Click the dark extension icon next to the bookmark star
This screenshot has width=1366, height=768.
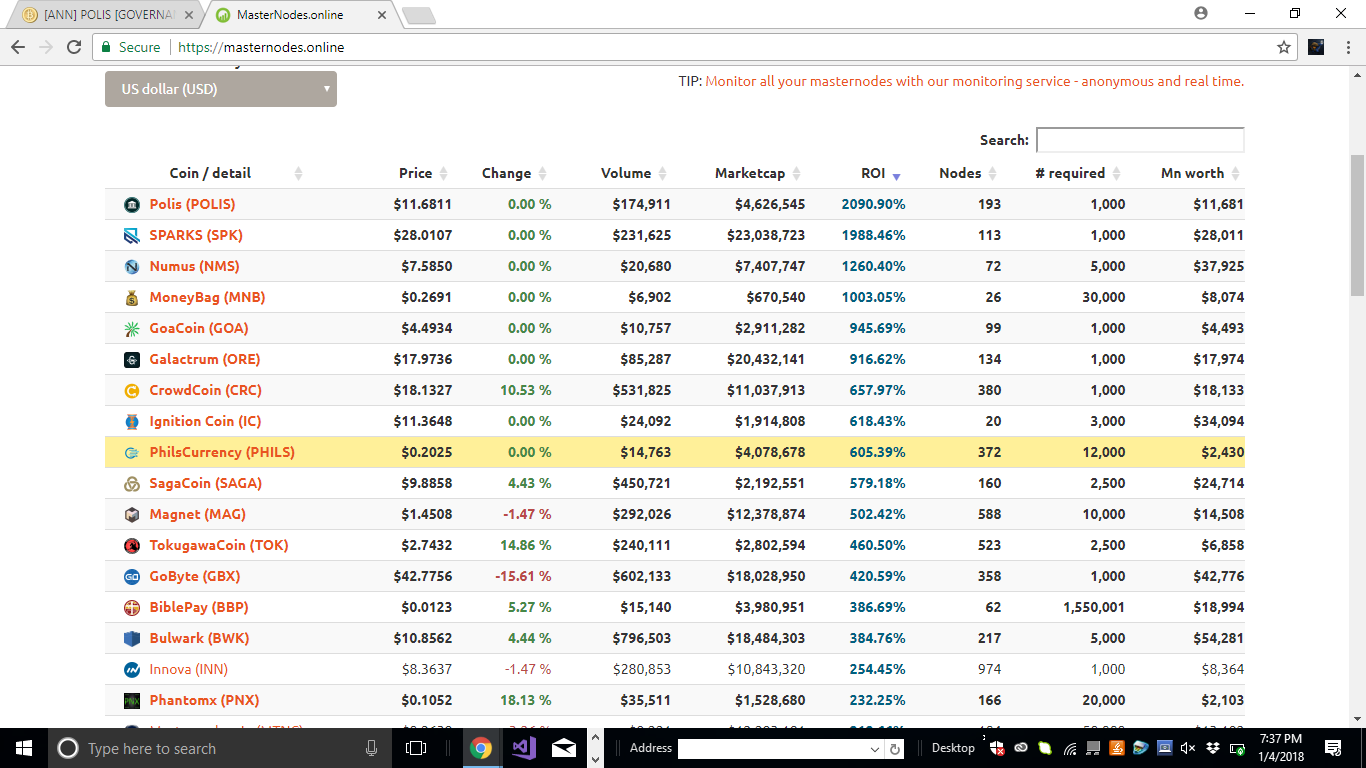coord(1316,47)
